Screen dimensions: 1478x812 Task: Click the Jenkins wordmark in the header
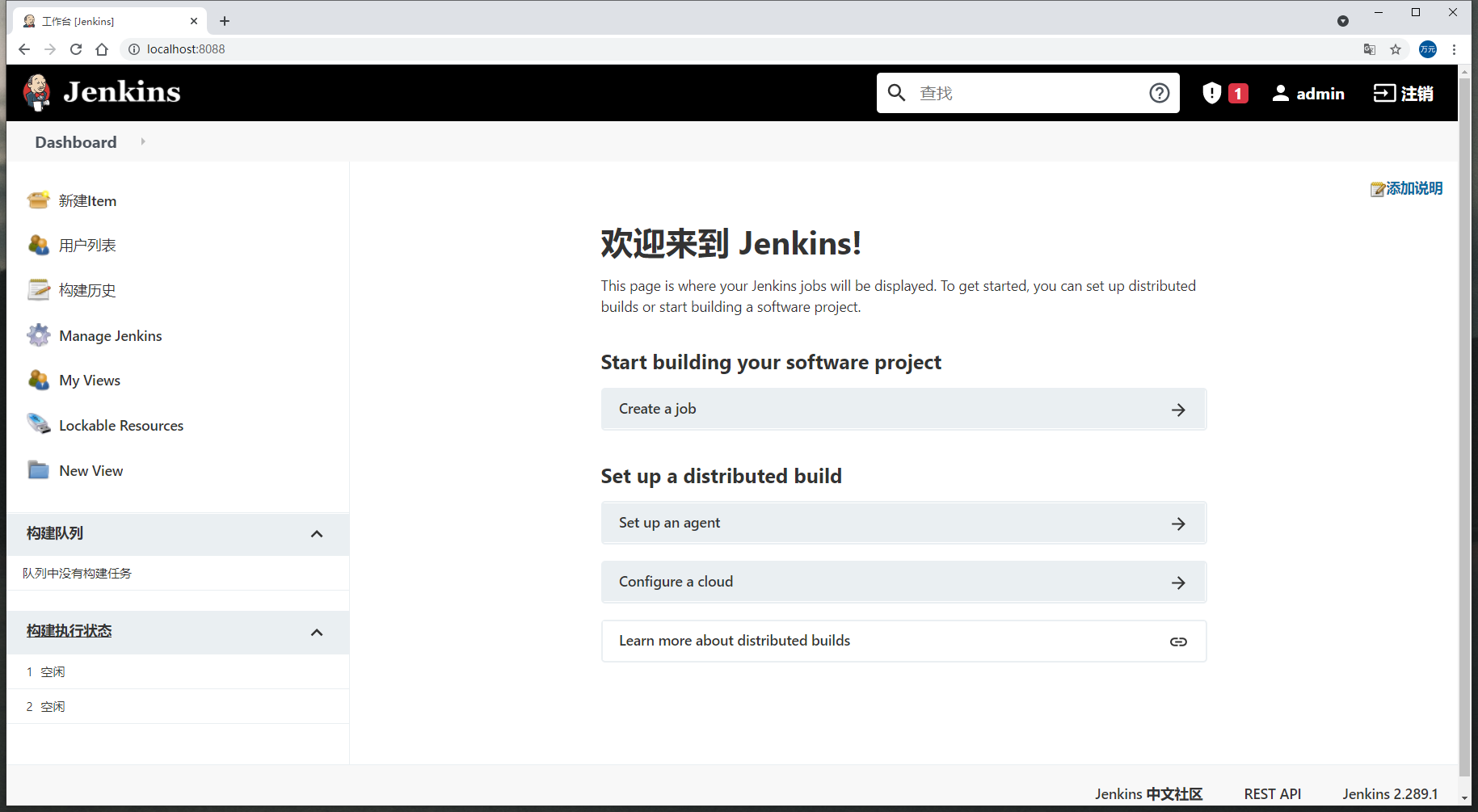pos(122,92)
